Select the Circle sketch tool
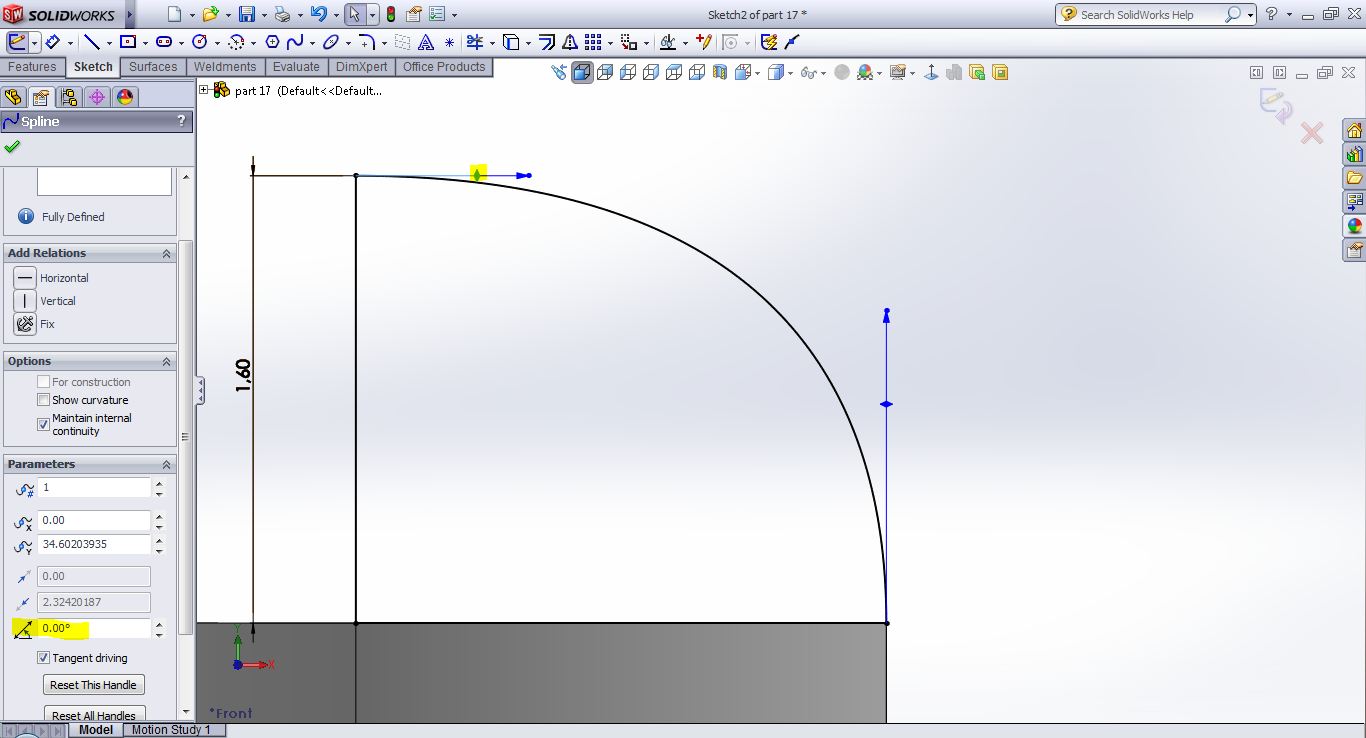This screenshot has height=738, width=1366. click(x=200, y=42)
